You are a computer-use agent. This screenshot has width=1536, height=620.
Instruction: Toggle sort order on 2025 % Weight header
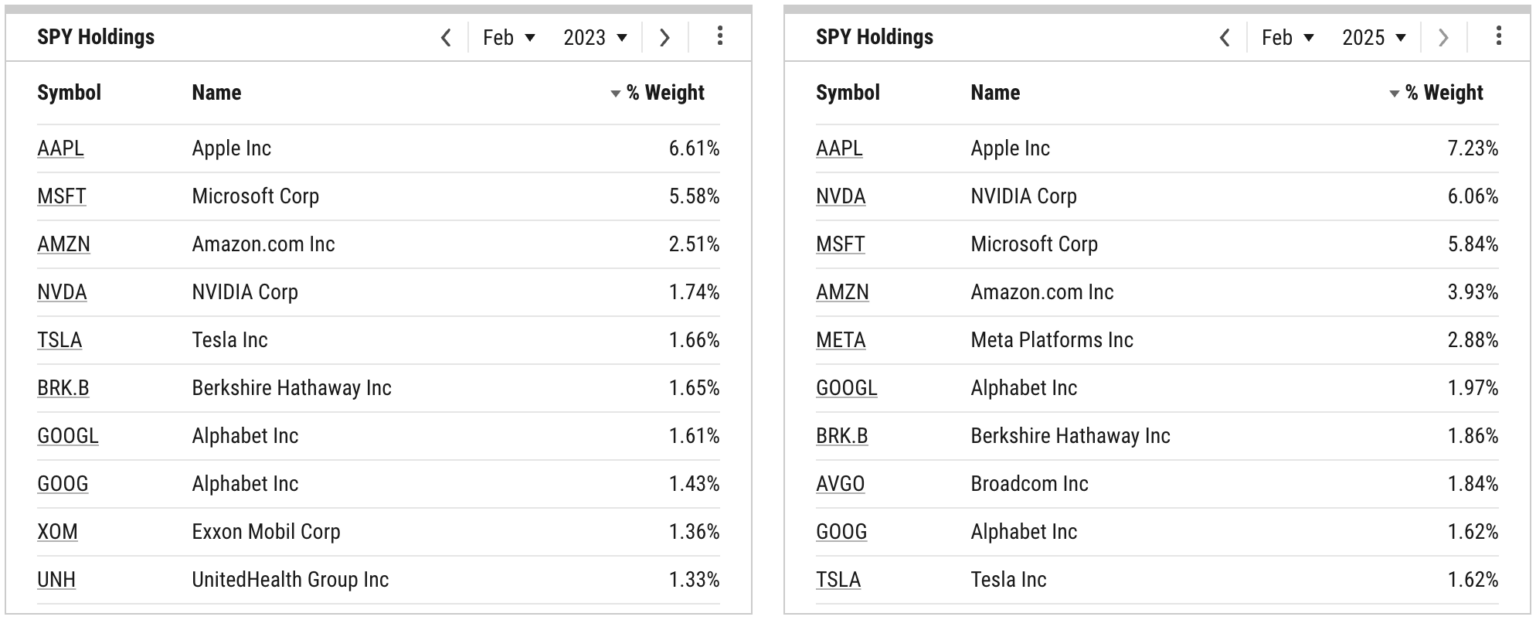pos(1444,92)
